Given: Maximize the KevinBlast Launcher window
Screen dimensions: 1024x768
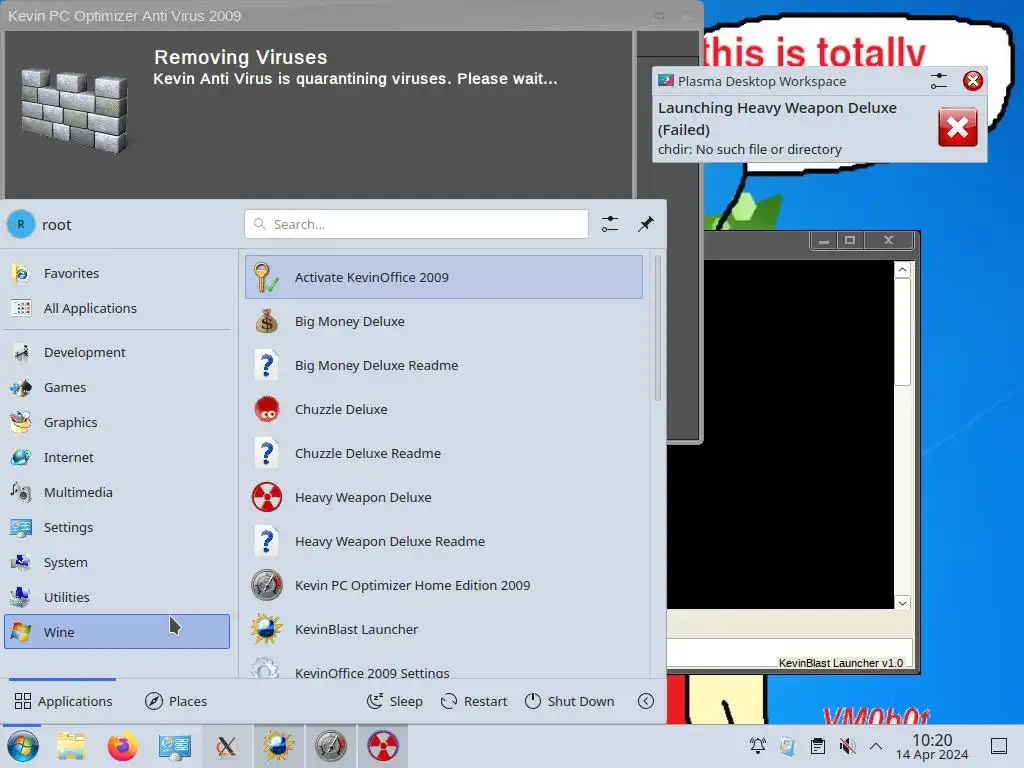Looking at the screenshot, I should (x=850, y=240).
